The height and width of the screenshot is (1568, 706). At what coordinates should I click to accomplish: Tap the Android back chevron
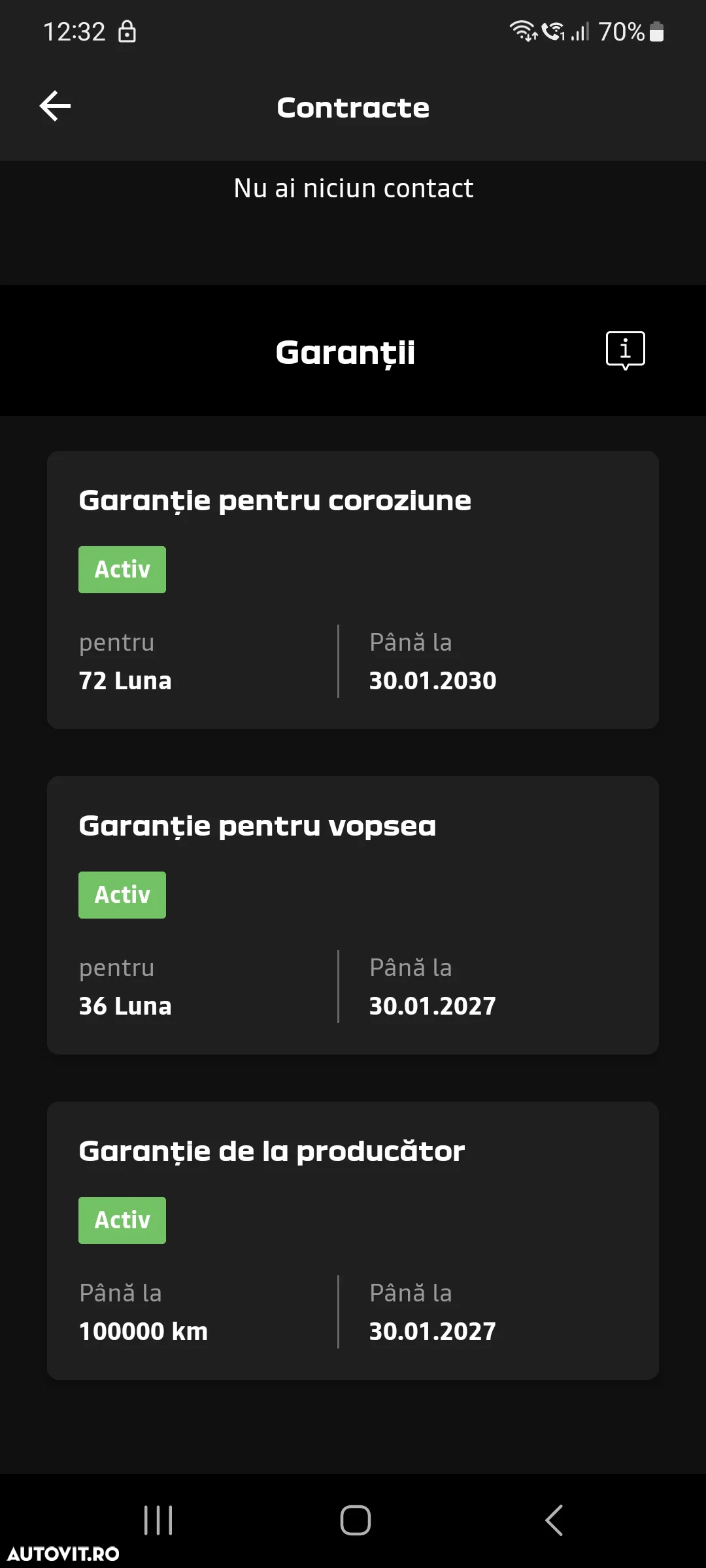(x=554, y=1520)
